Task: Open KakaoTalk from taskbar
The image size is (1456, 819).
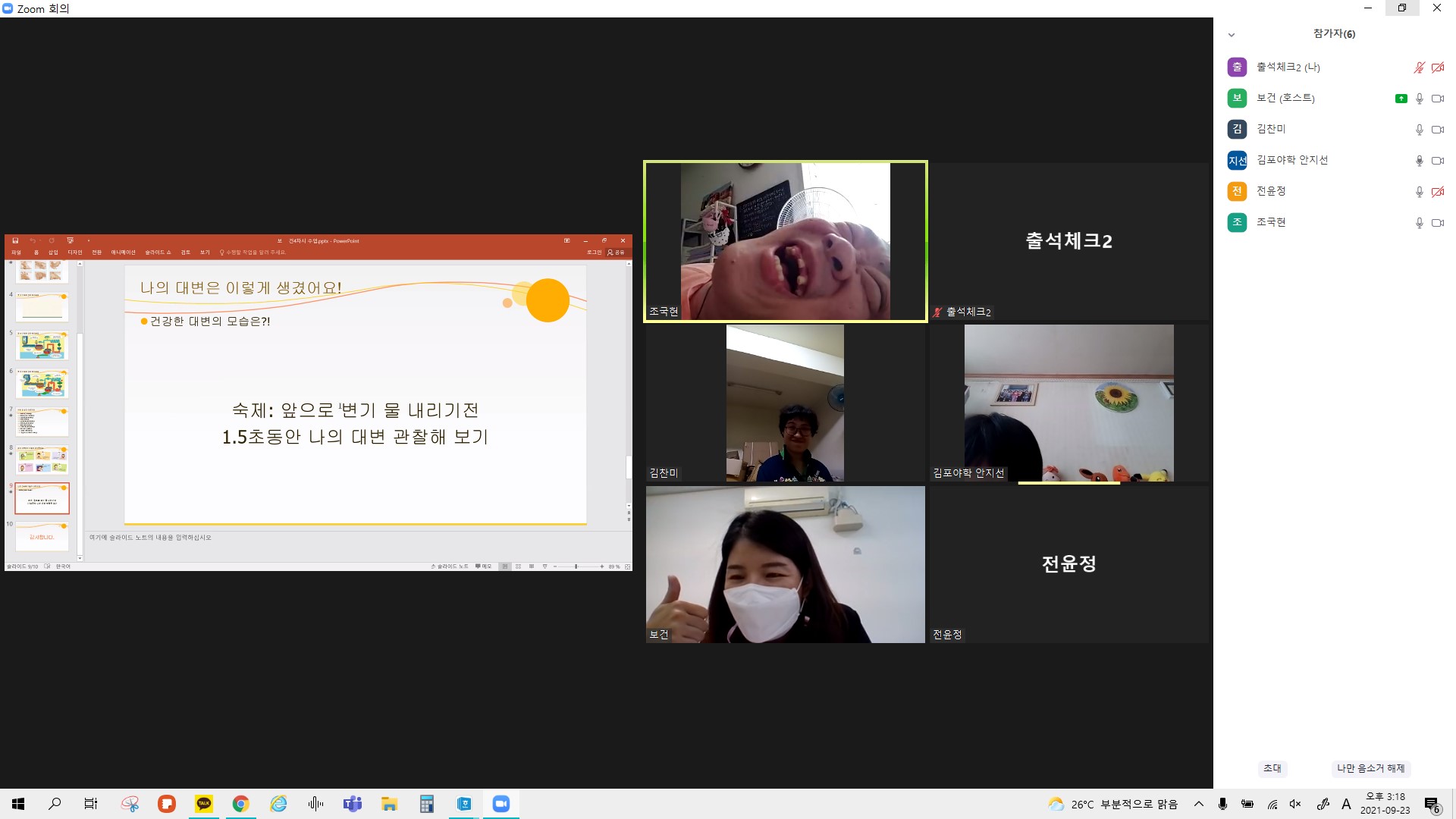Action: click(x=204, y=804)
